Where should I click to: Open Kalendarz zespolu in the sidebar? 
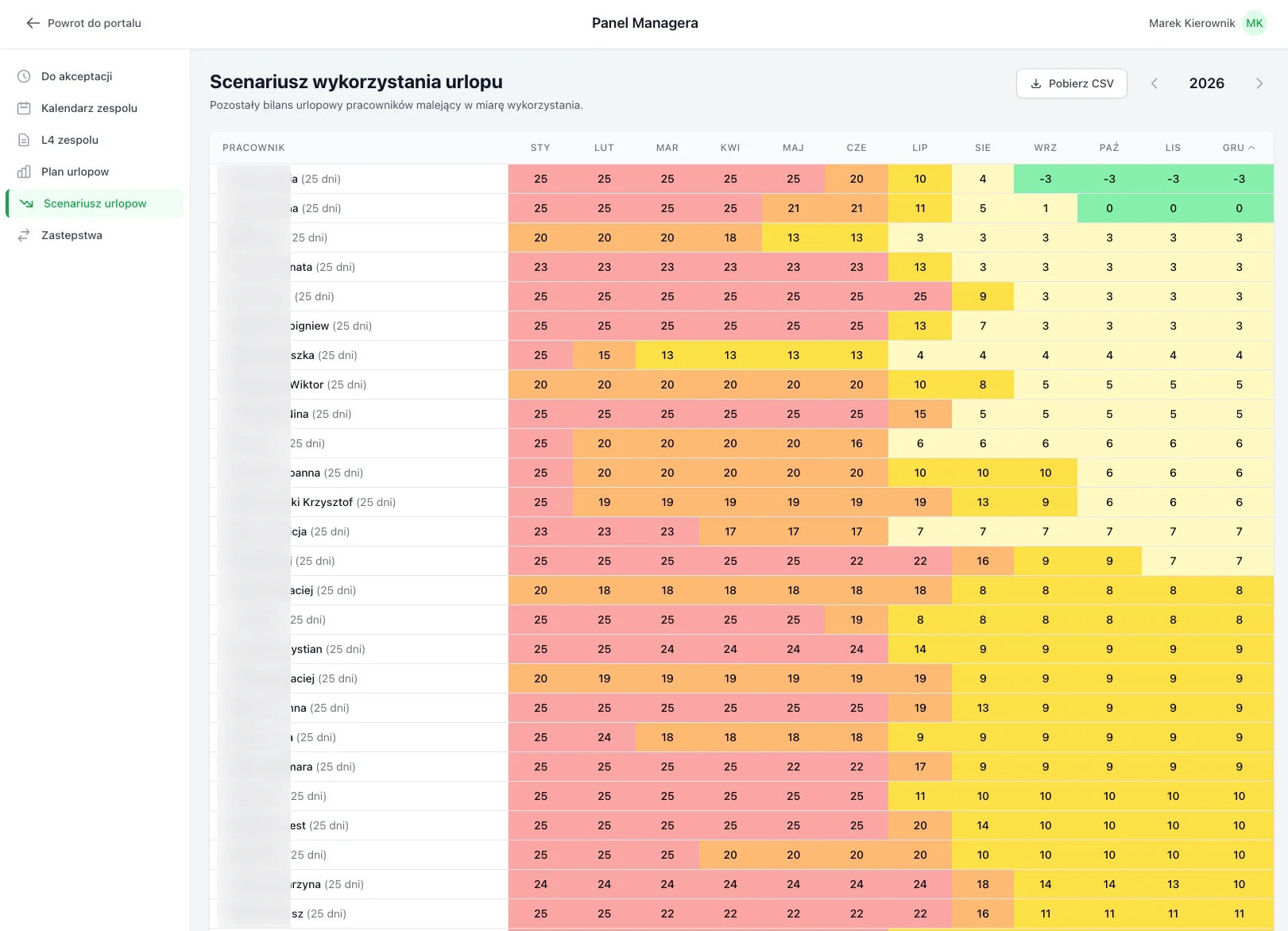89,108
